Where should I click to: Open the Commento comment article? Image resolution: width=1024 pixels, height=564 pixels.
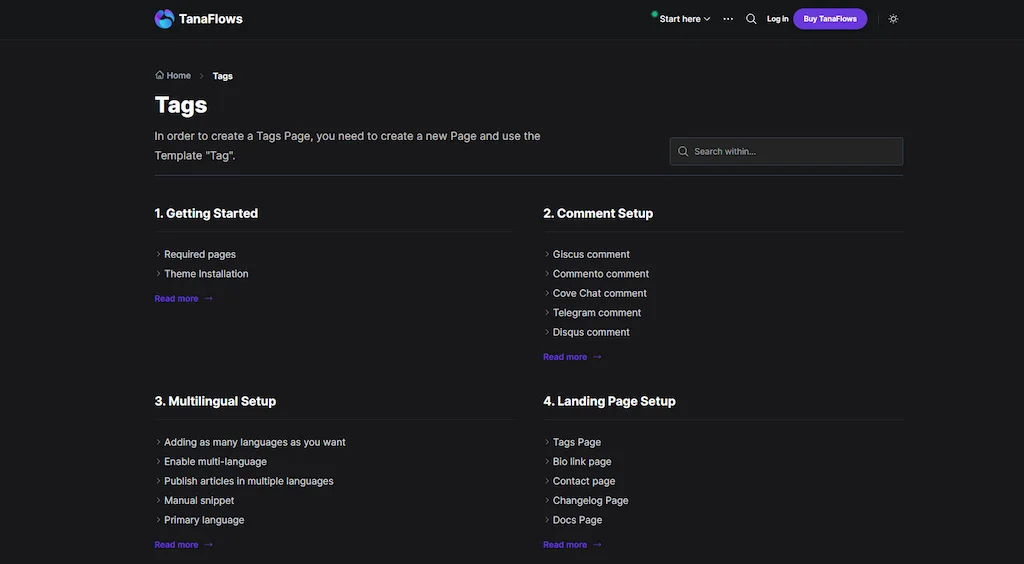point(601,274)
